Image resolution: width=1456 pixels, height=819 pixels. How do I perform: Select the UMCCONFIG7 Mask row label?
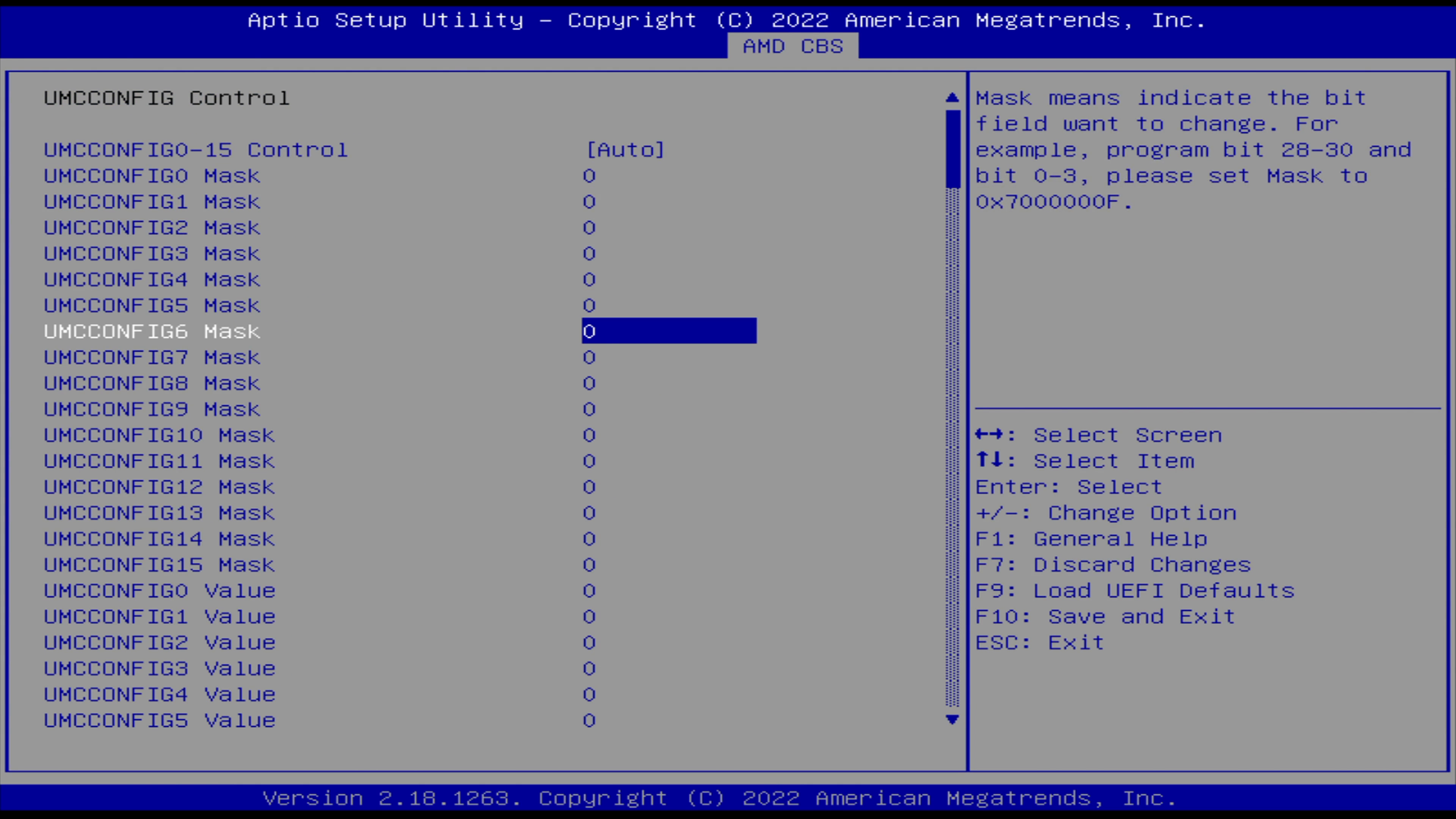point(152,357)
